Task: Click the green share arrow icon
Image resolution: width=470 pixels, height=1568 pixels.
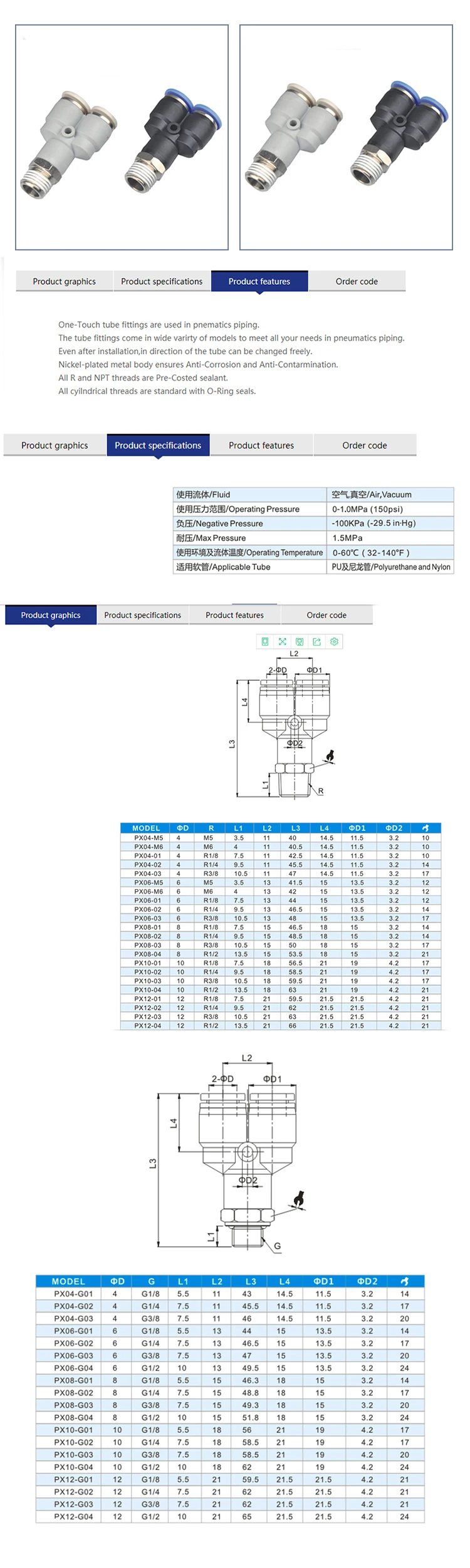Action: tap(316, 641)
